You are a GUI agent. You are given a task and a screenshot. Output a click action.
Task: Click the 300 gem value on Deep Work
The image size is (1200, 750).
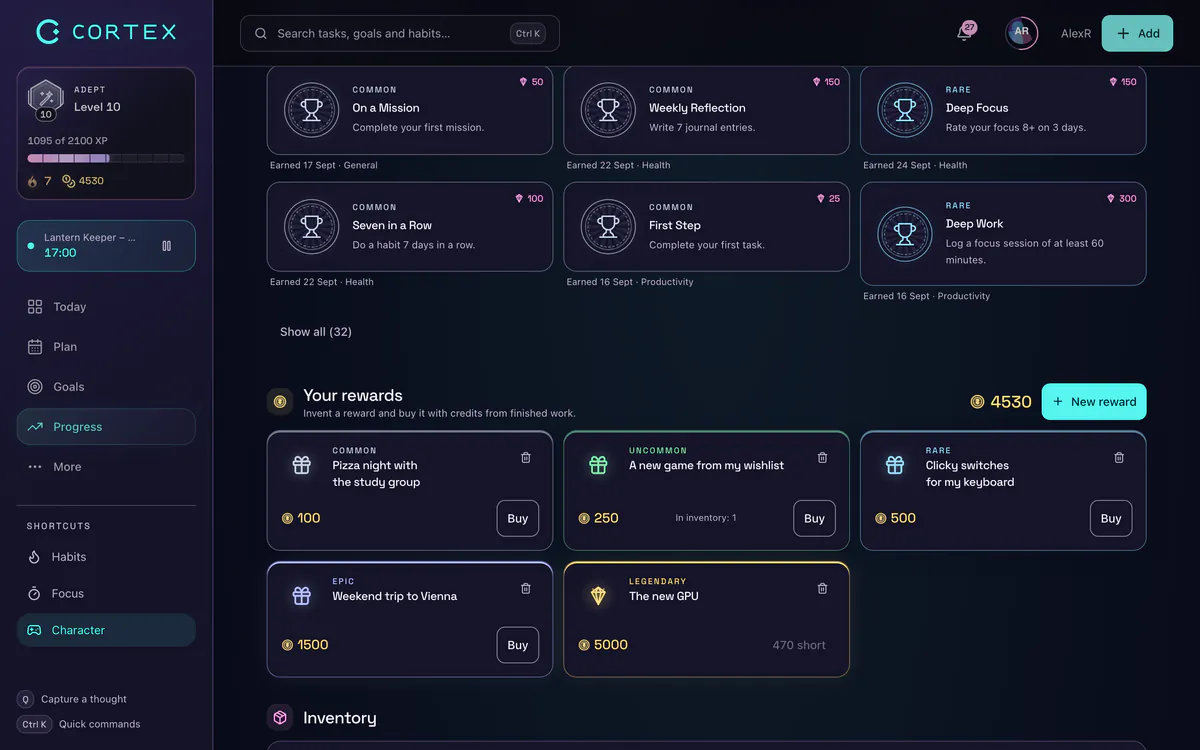pos(1122,199)
